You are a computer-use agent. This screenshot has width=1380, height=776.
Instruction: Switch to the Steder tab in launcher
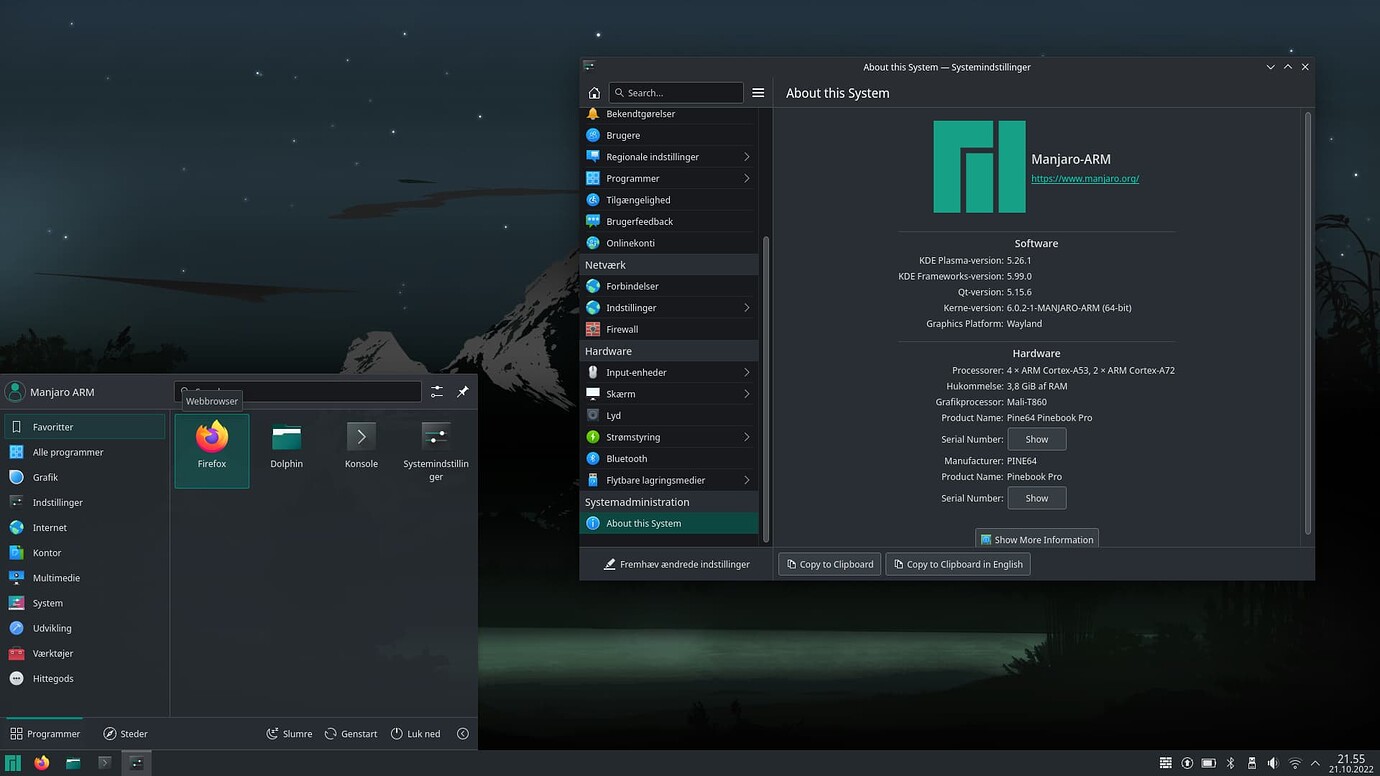pos(125,733)
